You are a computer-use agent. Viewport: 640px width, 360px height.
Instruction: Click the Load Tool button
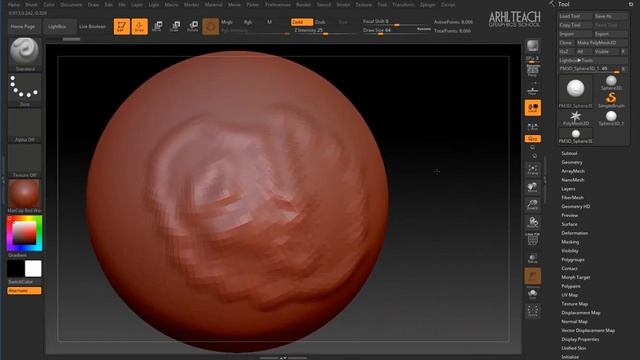point(575,16)
